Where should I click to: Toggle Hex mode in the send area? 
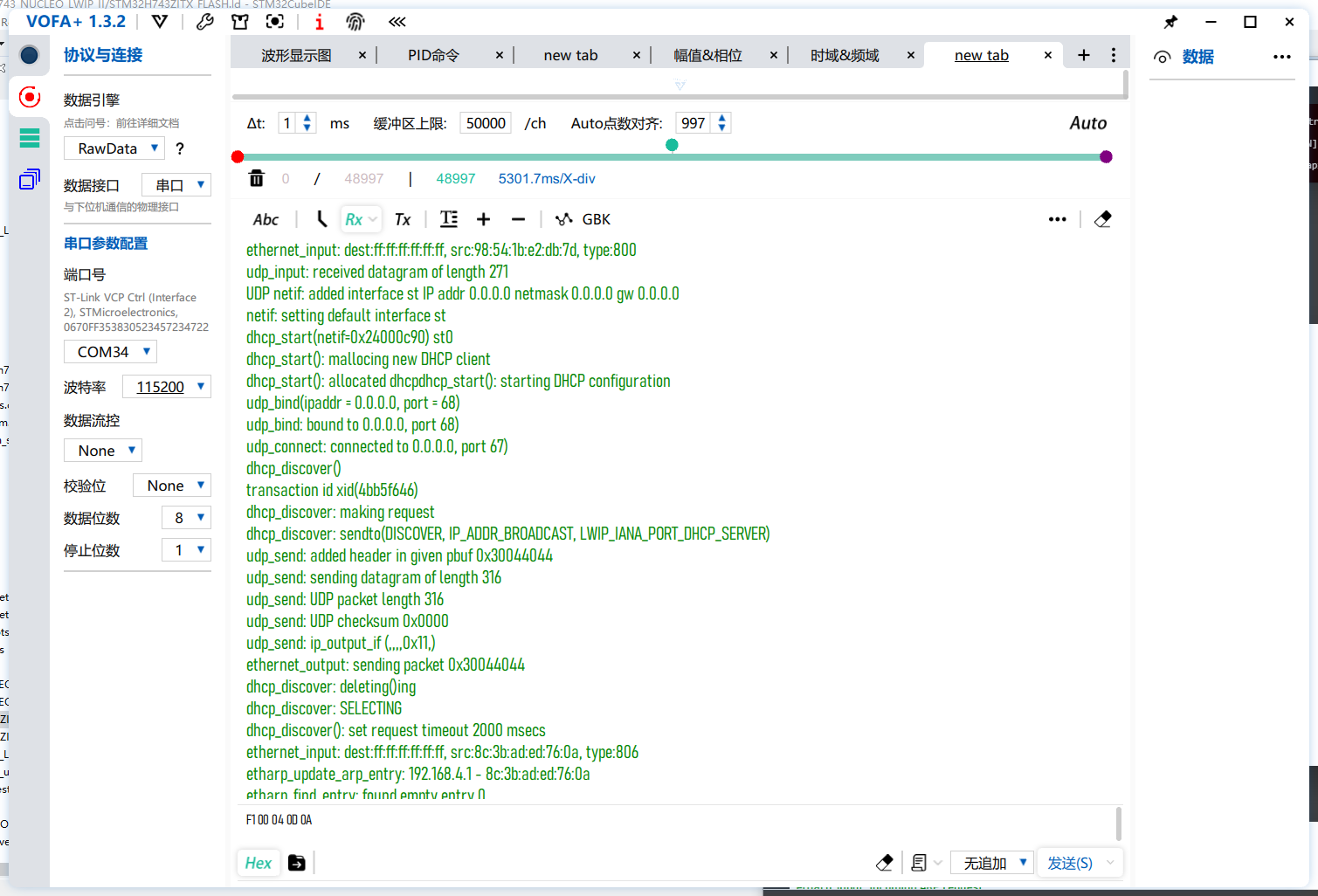click(258, 862)
